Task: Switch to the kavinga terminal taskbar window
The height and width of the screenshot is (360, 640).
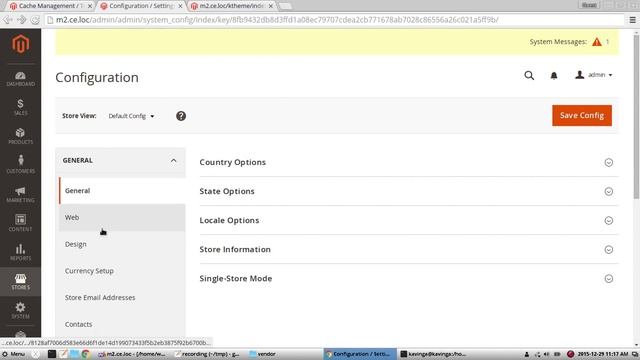Action: click(x=433, y=354)
